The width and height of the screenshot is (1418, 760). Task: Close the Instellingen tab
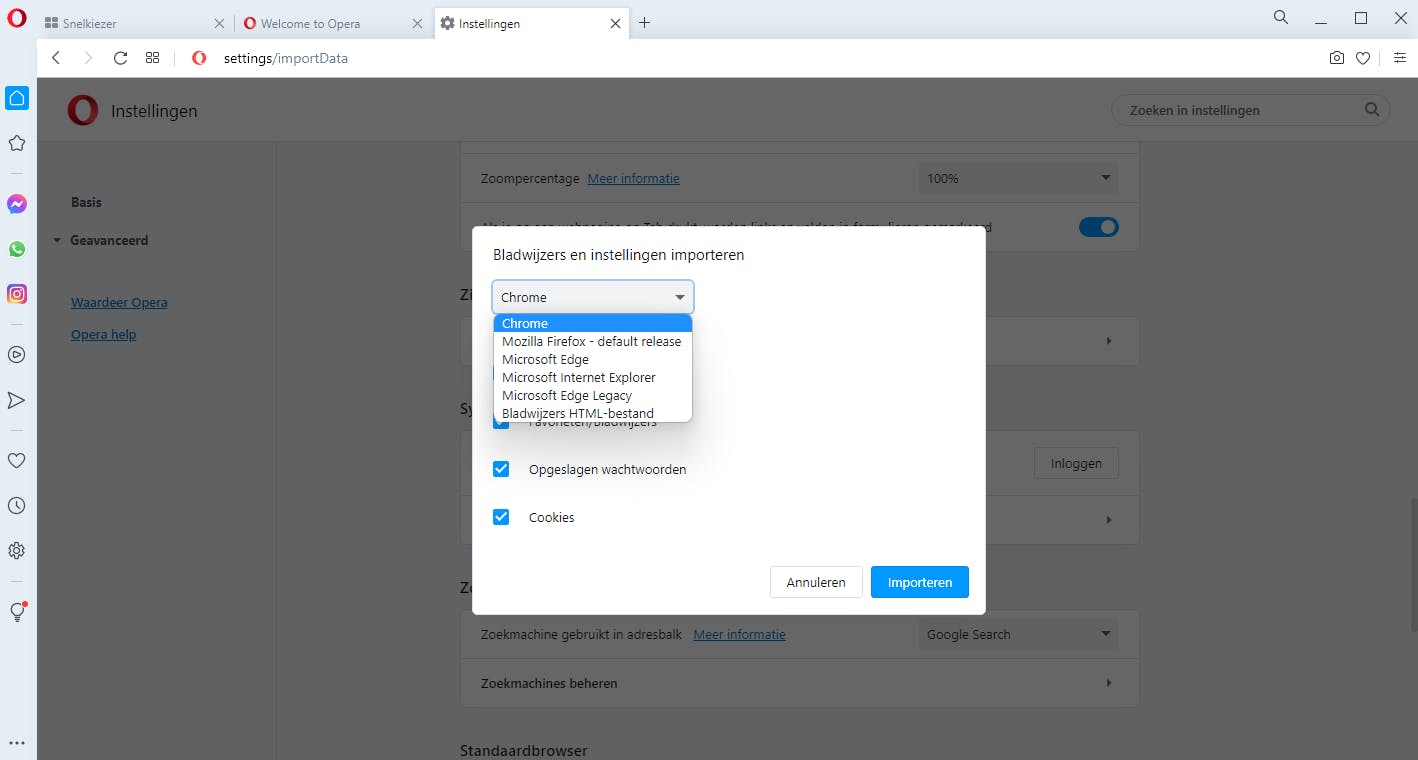point(616,23)
